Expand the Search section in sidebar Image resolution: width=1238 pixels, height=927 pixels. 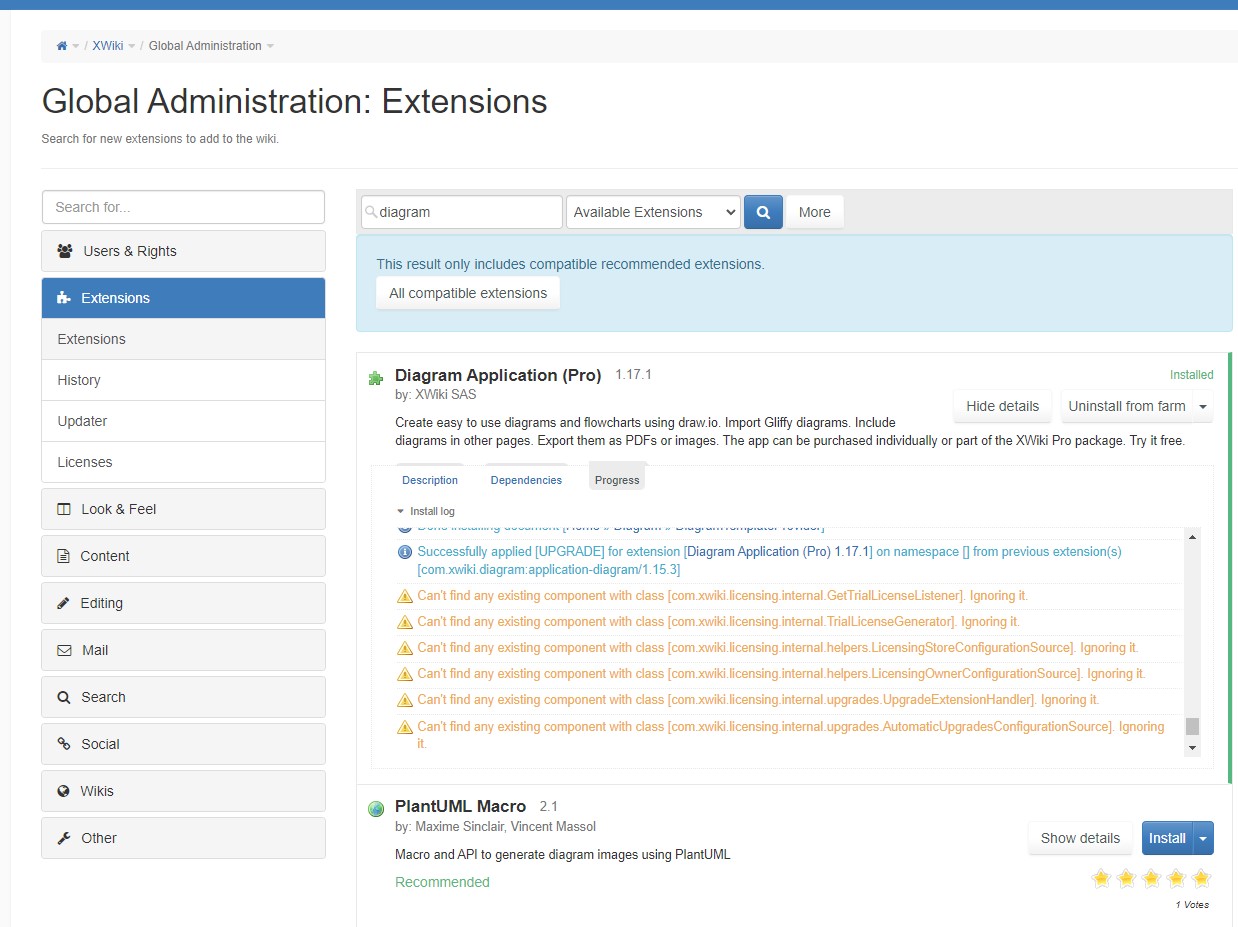point(183,697)
